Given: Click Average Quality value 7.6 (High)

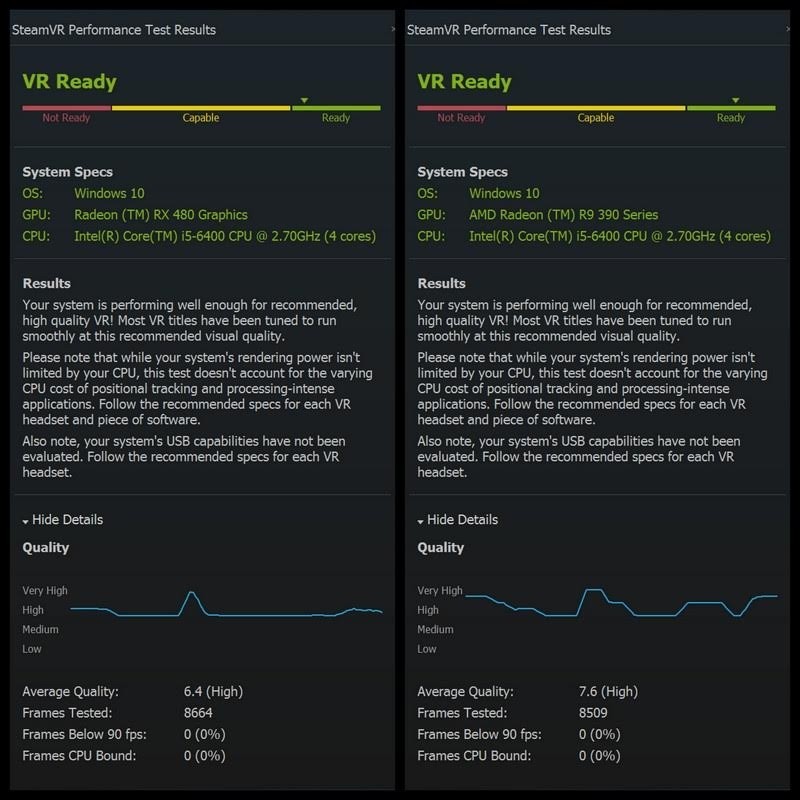Looking at the screenshot, I should [608, 691].
